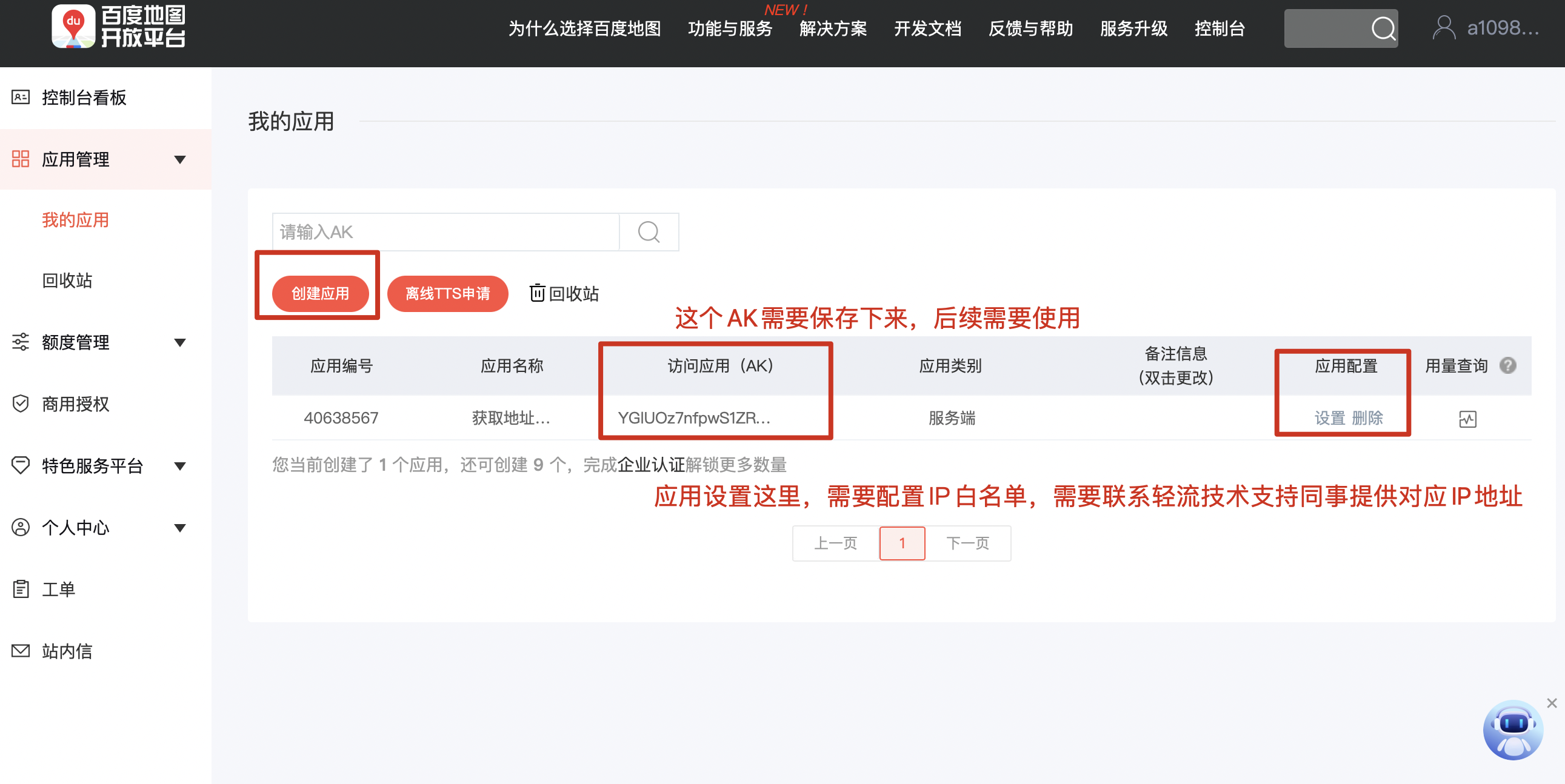The image size is (1565, 784).
Task: Click the 创建应用 button
Action: point(320,293)
